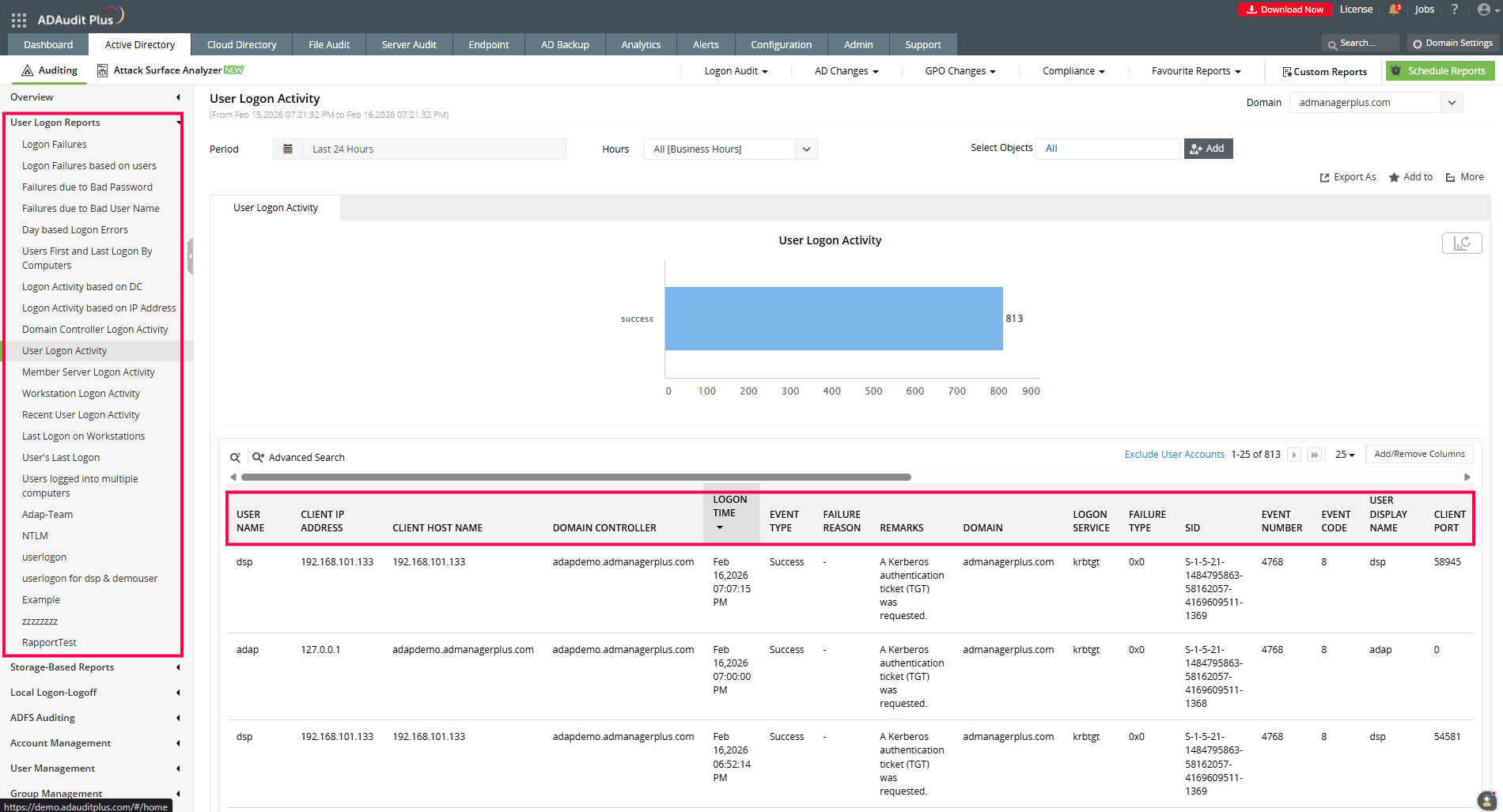Click the Add button beside Select Objects

click(x=1208, y=148)
